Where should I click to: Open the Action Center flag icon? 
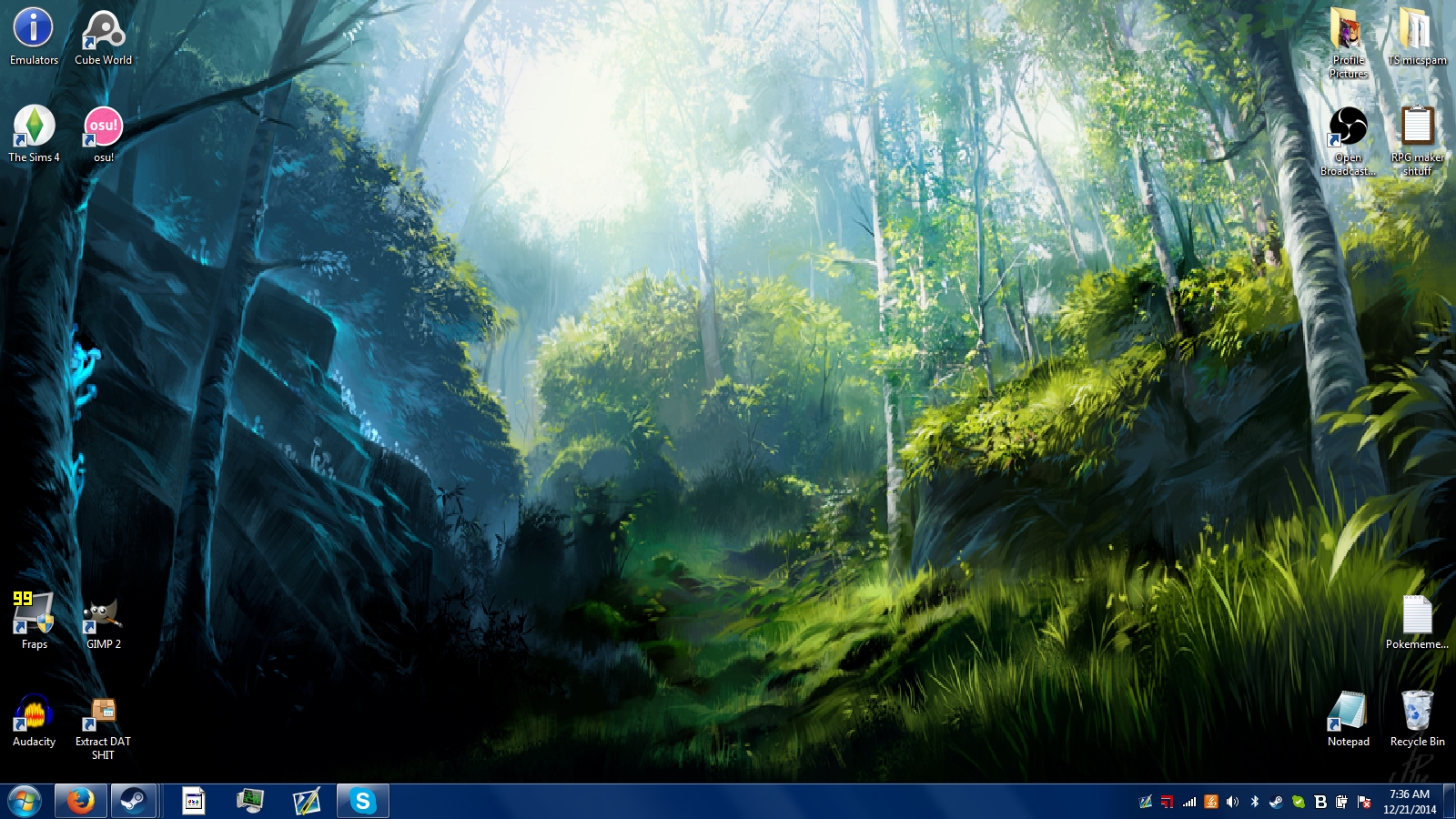1364,802
